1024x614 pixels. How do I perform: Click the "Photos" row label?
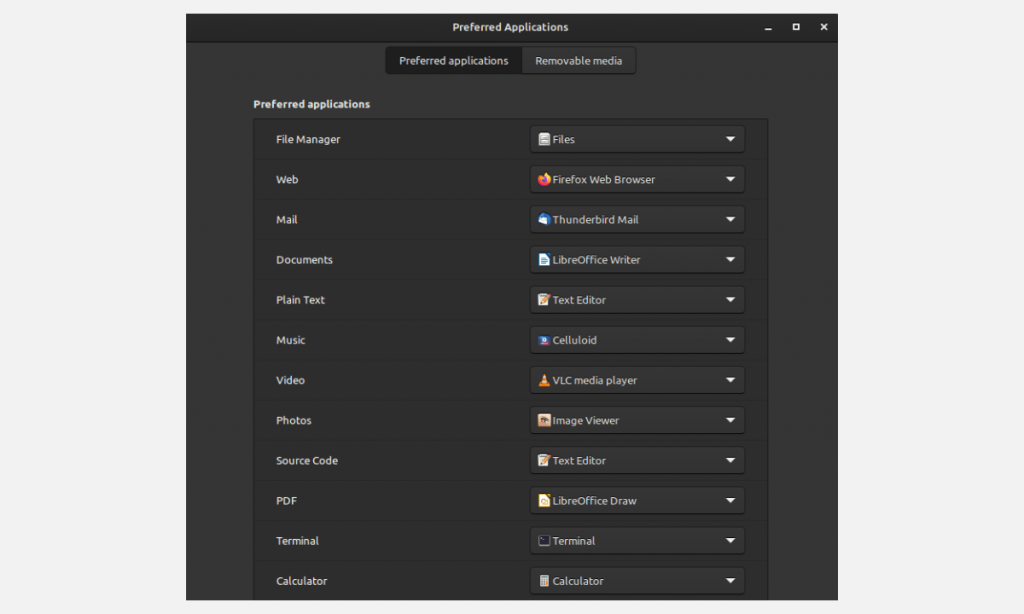[x=294, y=420]
